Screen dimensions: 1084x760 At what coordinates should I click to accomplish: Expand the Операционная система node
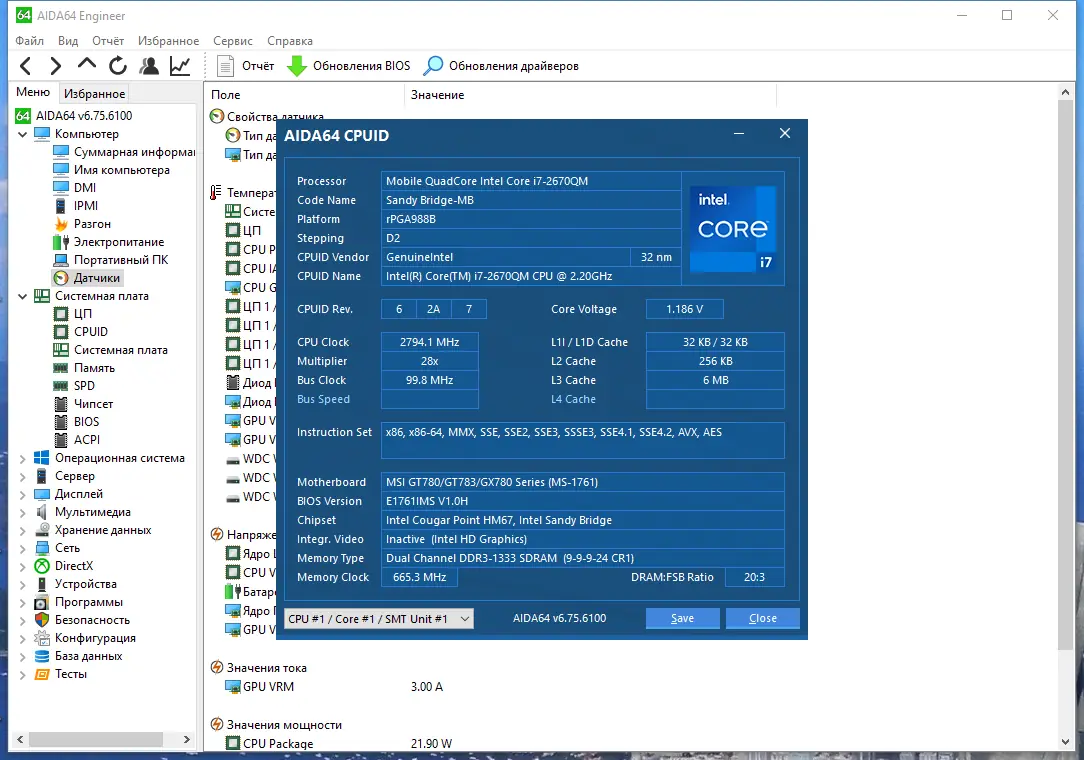[22, 458]
